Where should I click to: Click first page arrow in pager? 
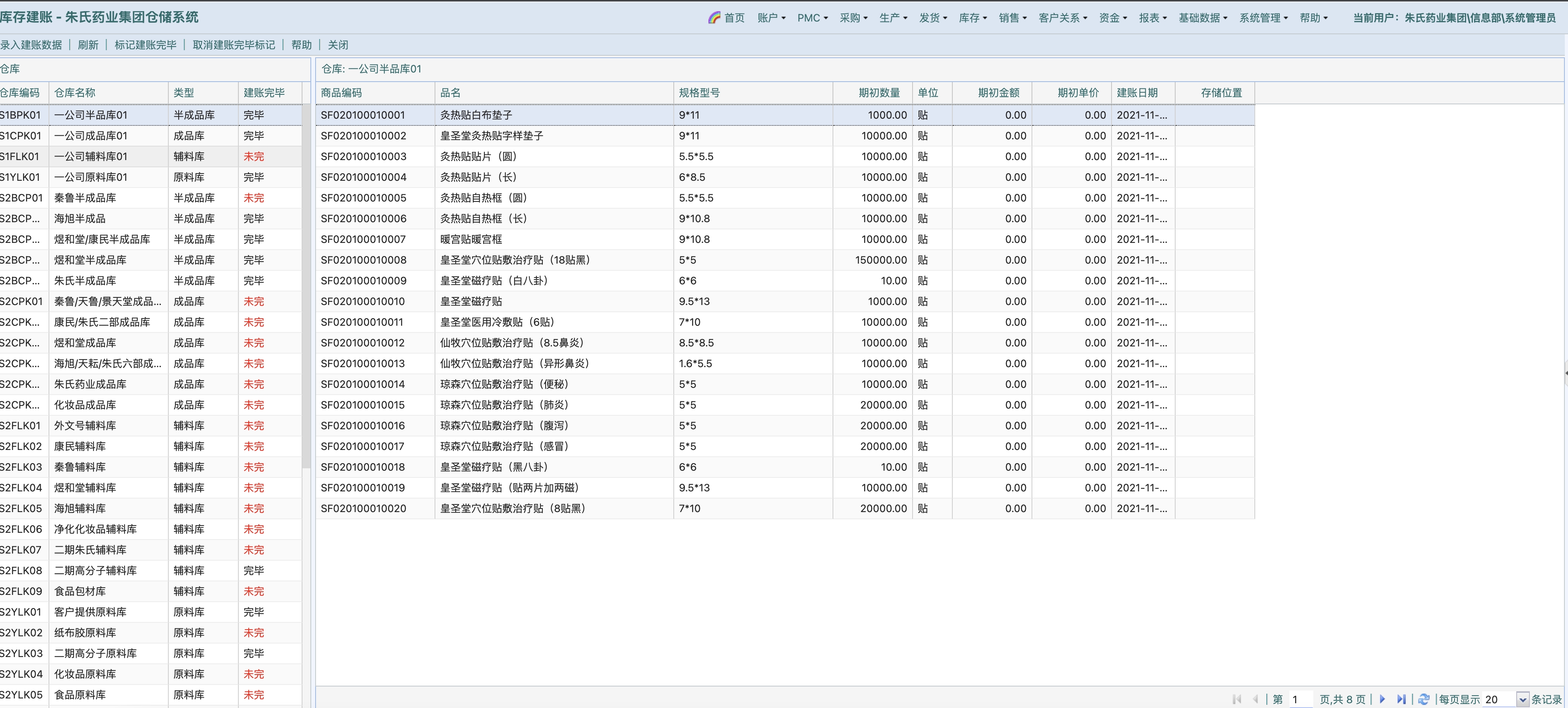(1236, 699)
